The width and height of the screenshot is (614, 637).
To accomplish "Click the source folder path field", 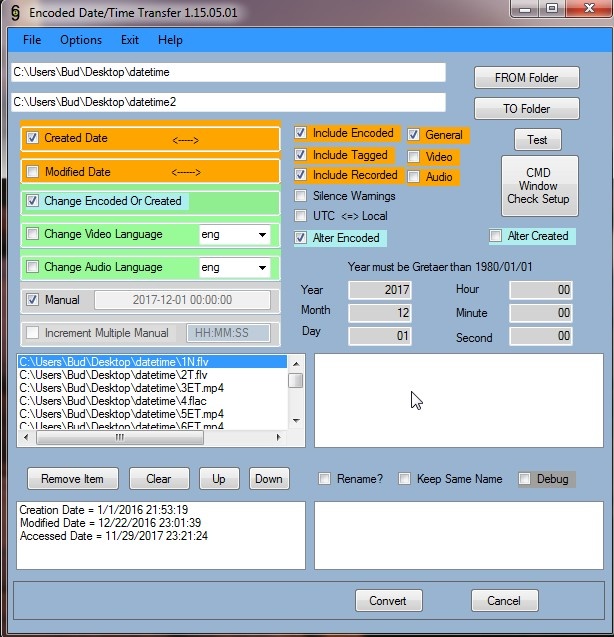I will [x=228, y=72].
